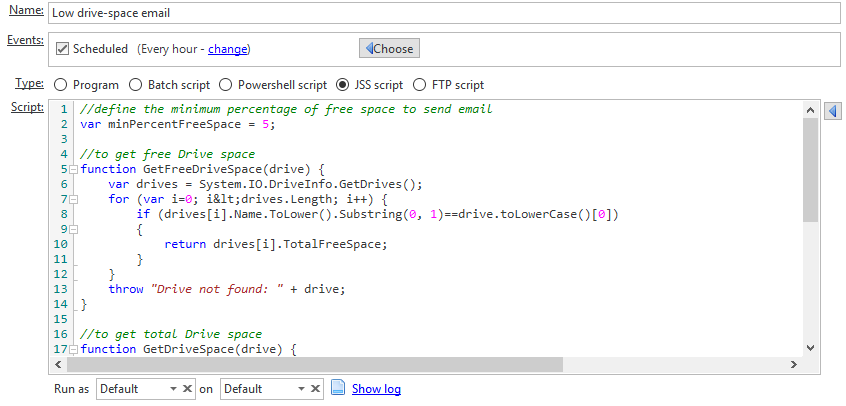Click the comment '//to get free Drive space'
The height and width of the screenshot is (406, 846).
click(x=167, y=154)
